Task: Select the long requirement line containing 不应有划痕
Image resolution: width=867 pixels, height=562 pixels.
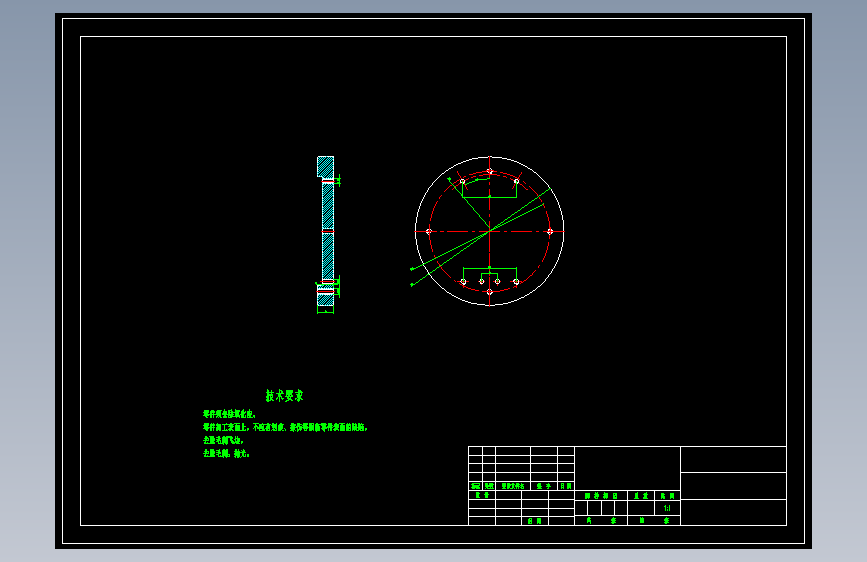Action: coord(285,427)
